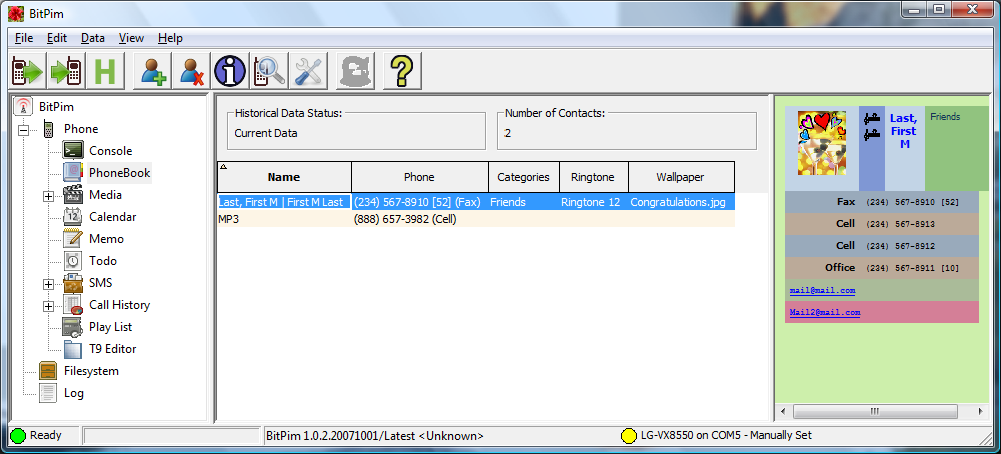
Task: Expand the Call History tree node
Action: tap(49, 306)
